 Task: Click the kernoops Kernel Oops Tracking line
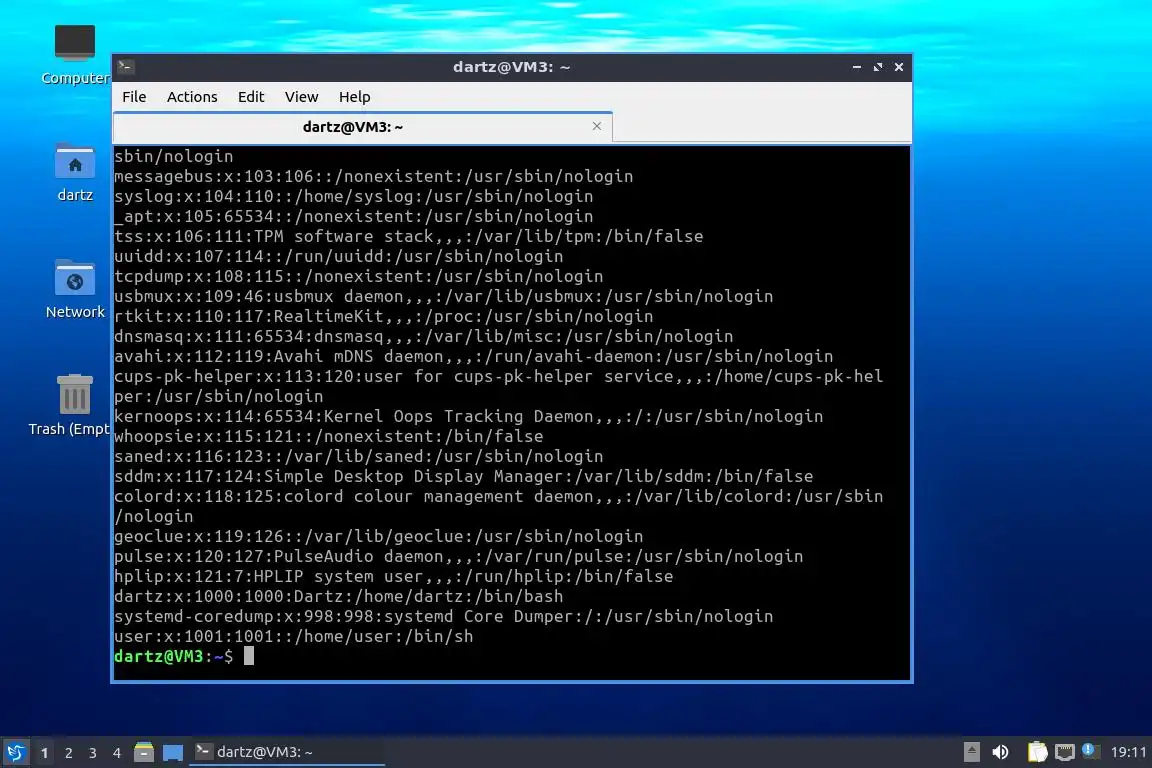click(x=469, y=416)
